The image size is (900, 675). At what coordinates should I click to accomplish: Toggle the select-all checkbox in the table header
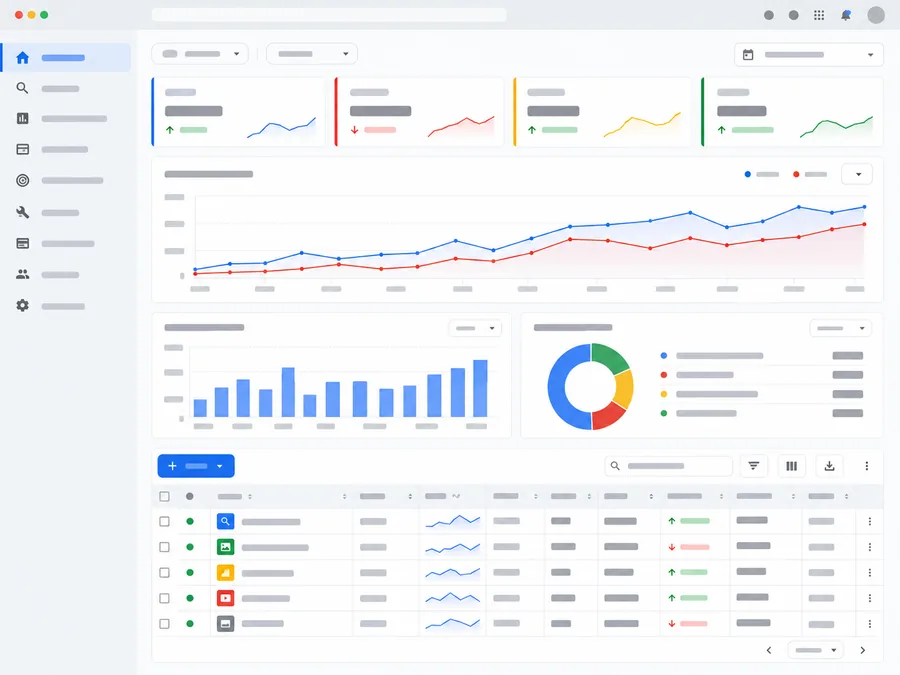164,496
